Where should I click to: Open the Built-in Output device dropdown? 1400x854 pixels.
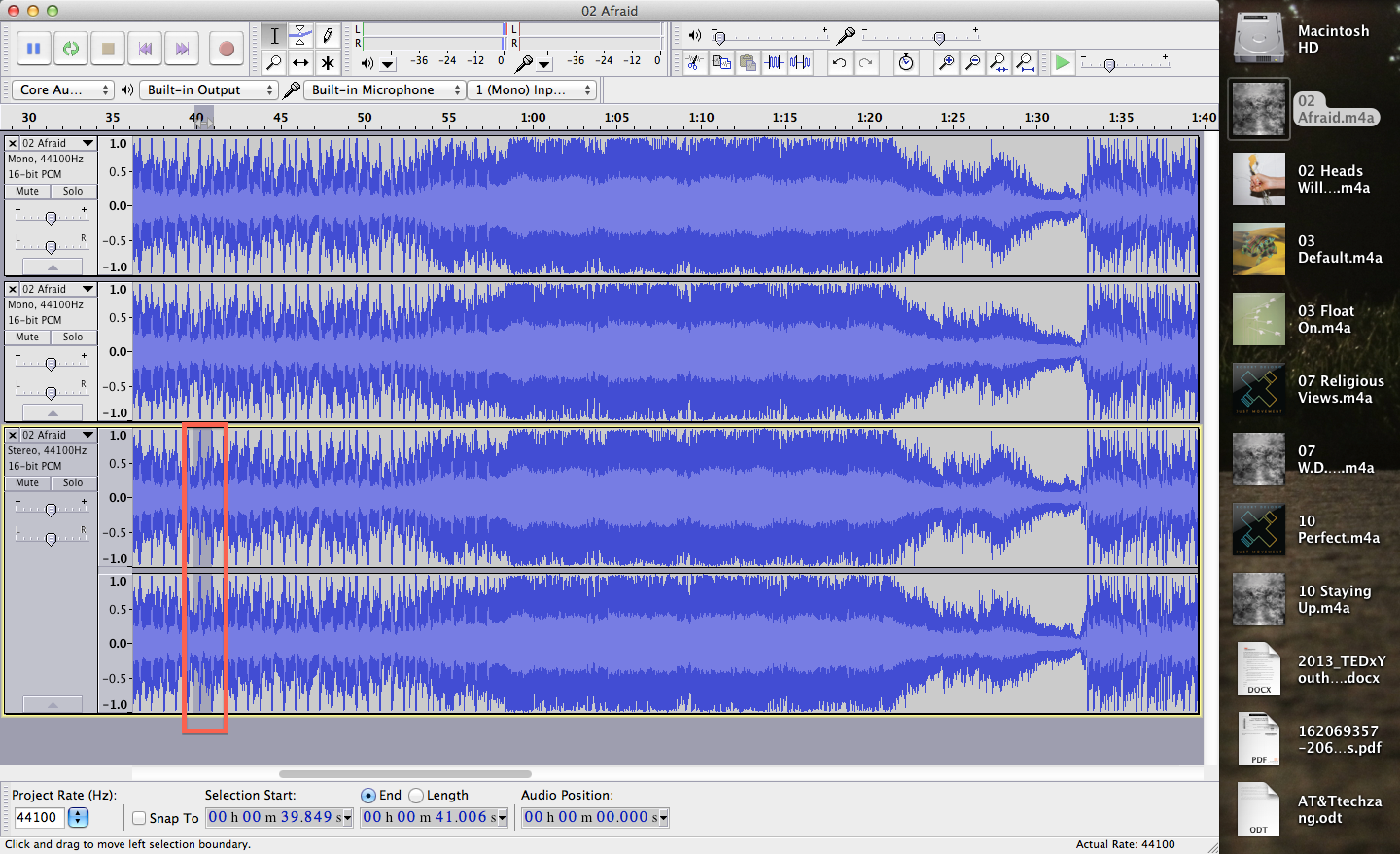208,89
